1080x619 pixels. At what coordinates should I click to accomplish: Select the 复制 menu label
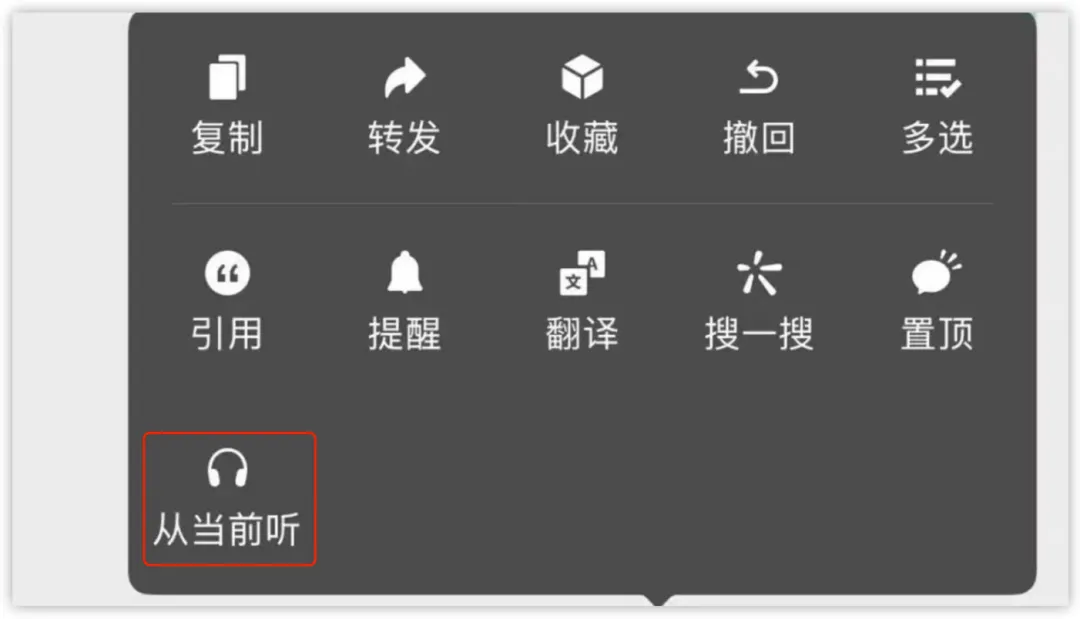point(227,137)
